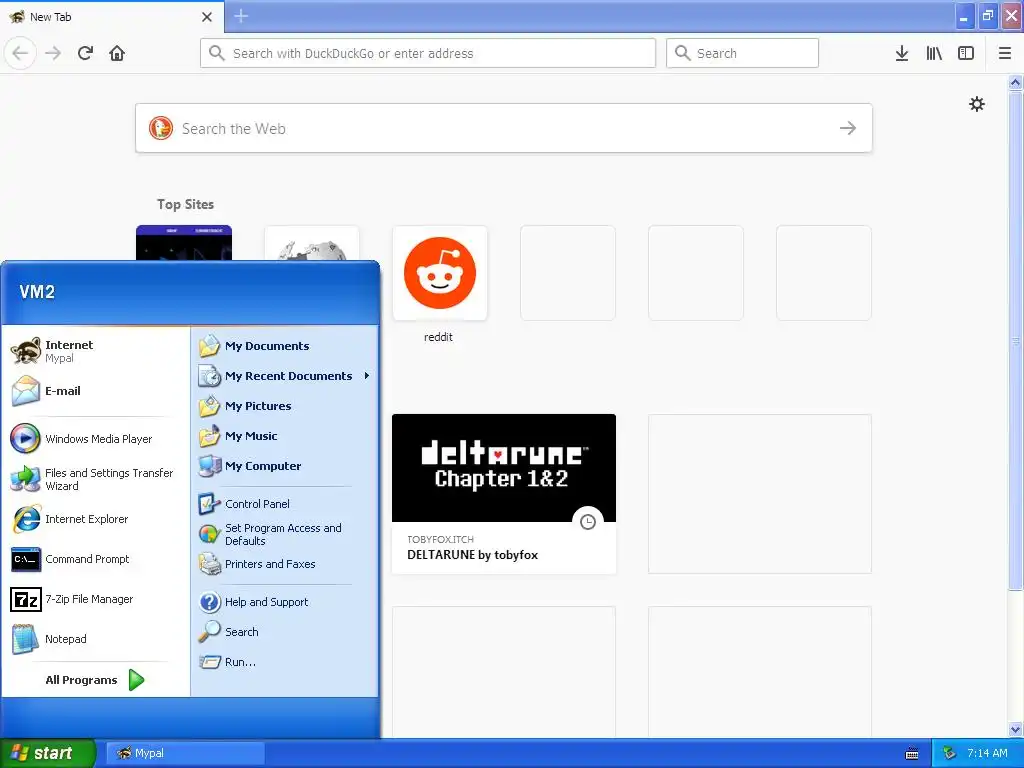Viewport: 1024px width, 768px height.
Task: Open Set Program Access and Defaults
Action: tap(285, 534)
